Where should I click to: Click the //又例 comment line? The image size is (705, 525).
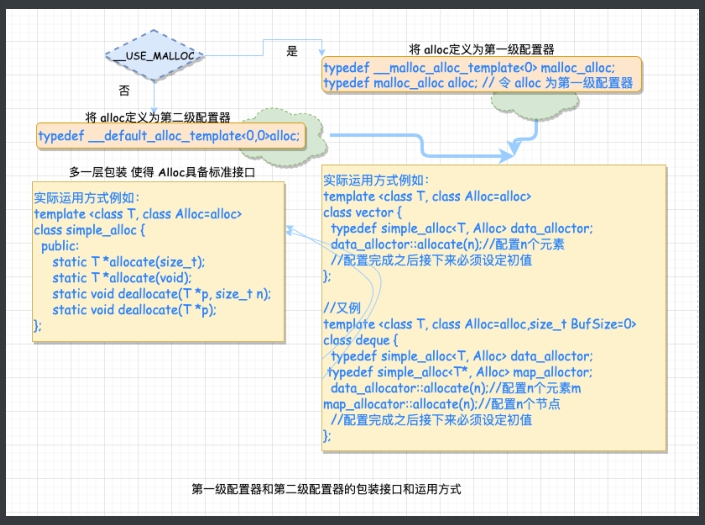tap(341, 308)
